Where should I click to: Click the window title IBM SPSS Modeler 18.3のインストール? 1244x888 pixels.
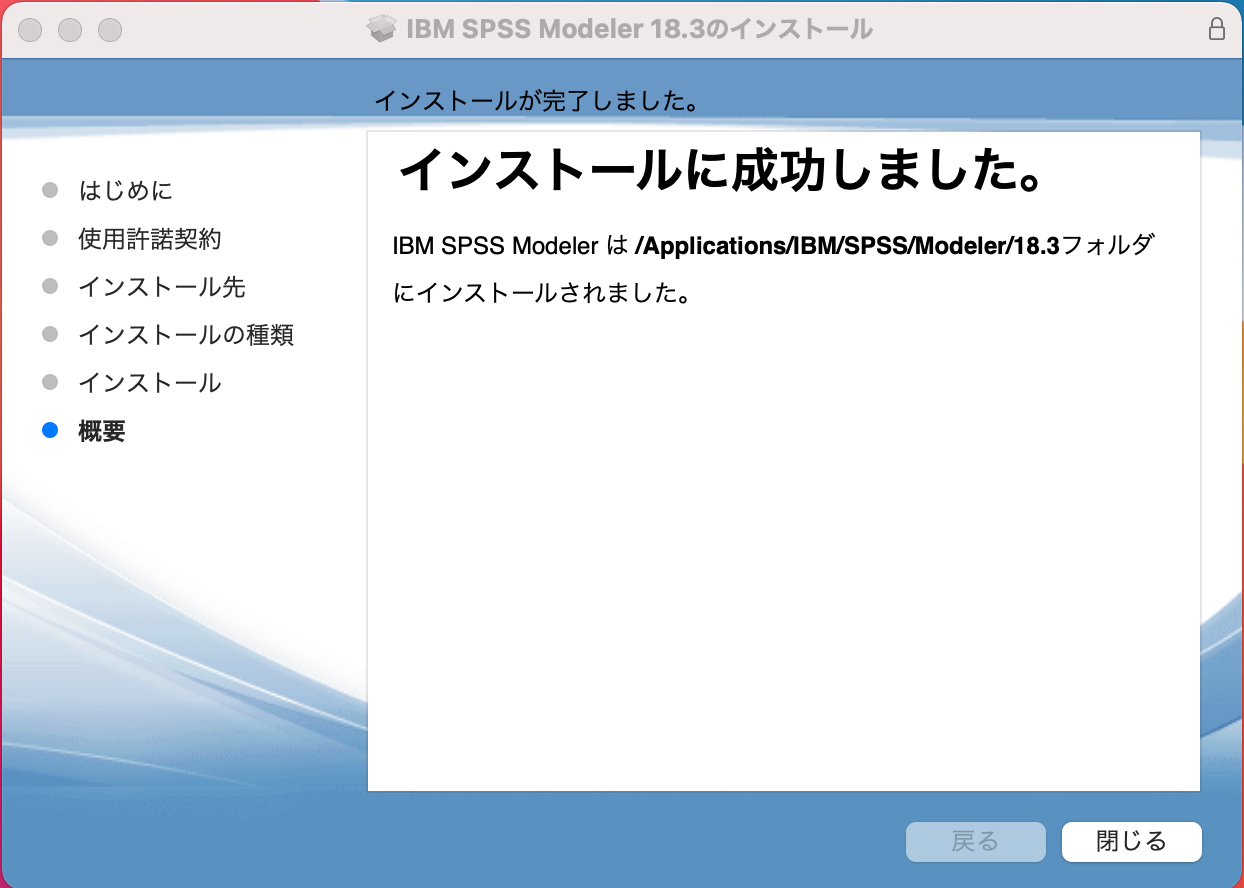pyautogui.click(x=639, y=29)
